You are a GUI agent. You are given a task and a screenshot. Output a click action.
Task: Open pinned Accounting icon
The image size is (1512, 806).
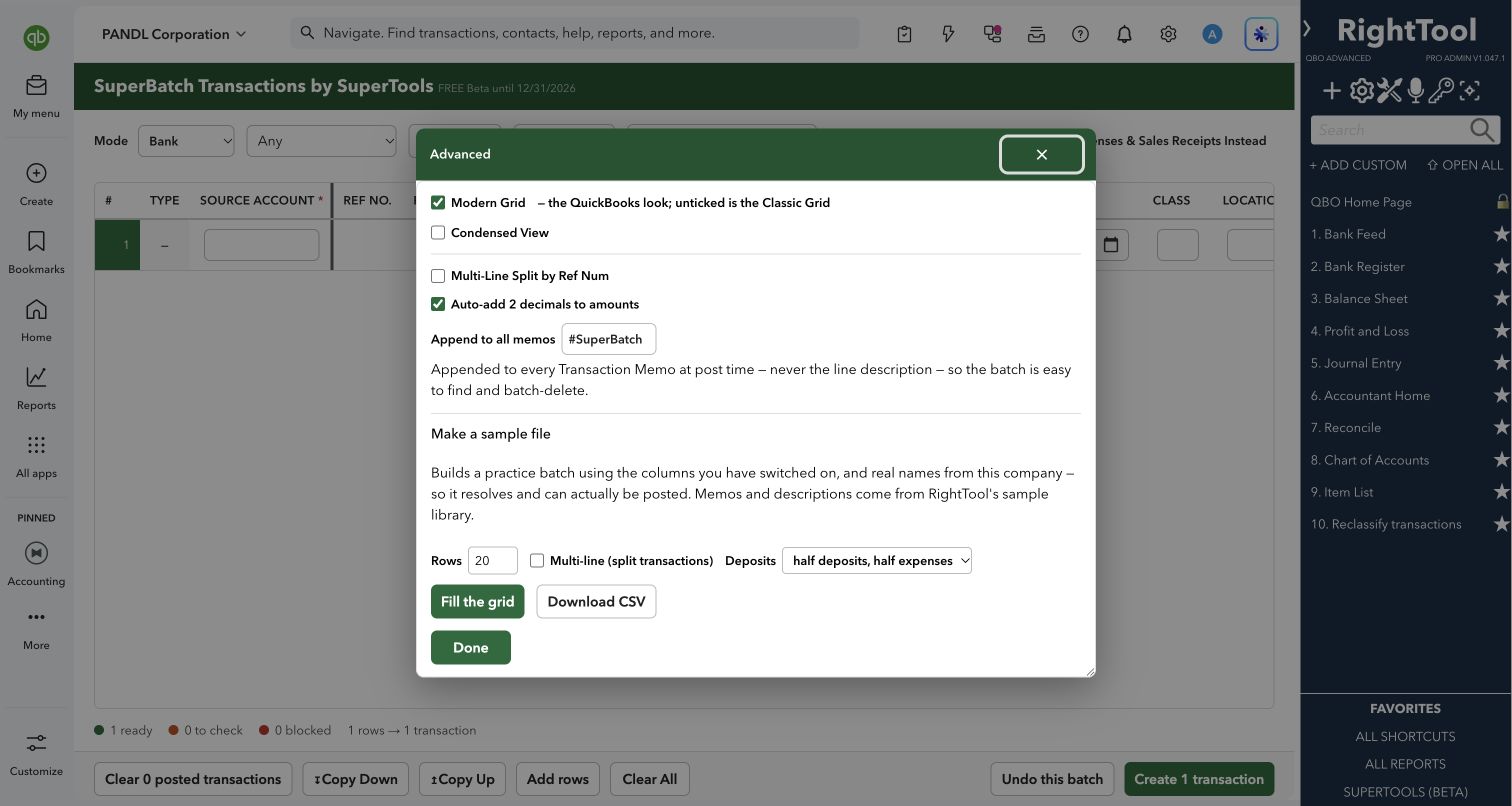pos(36,553)
